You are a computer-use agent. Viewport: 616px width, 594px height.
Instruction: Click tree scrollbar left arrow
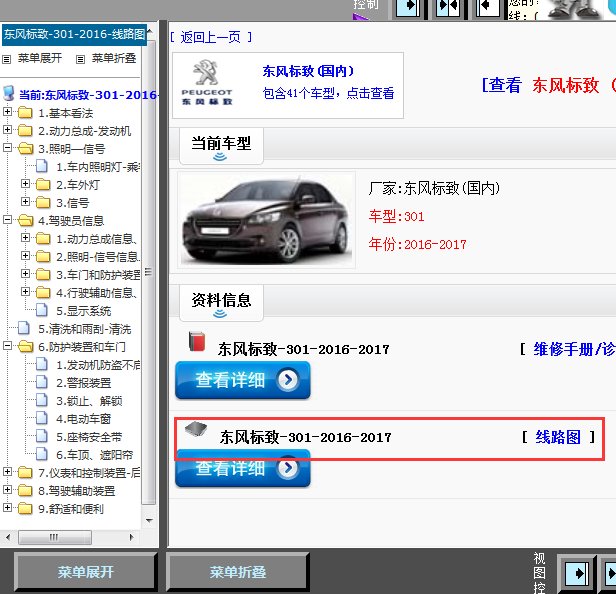click(8, 537)
